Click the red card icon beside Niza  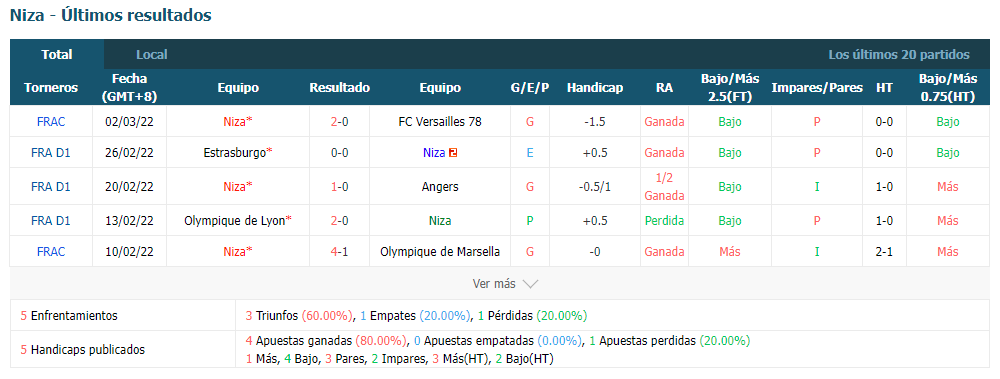tap(452, 153)
